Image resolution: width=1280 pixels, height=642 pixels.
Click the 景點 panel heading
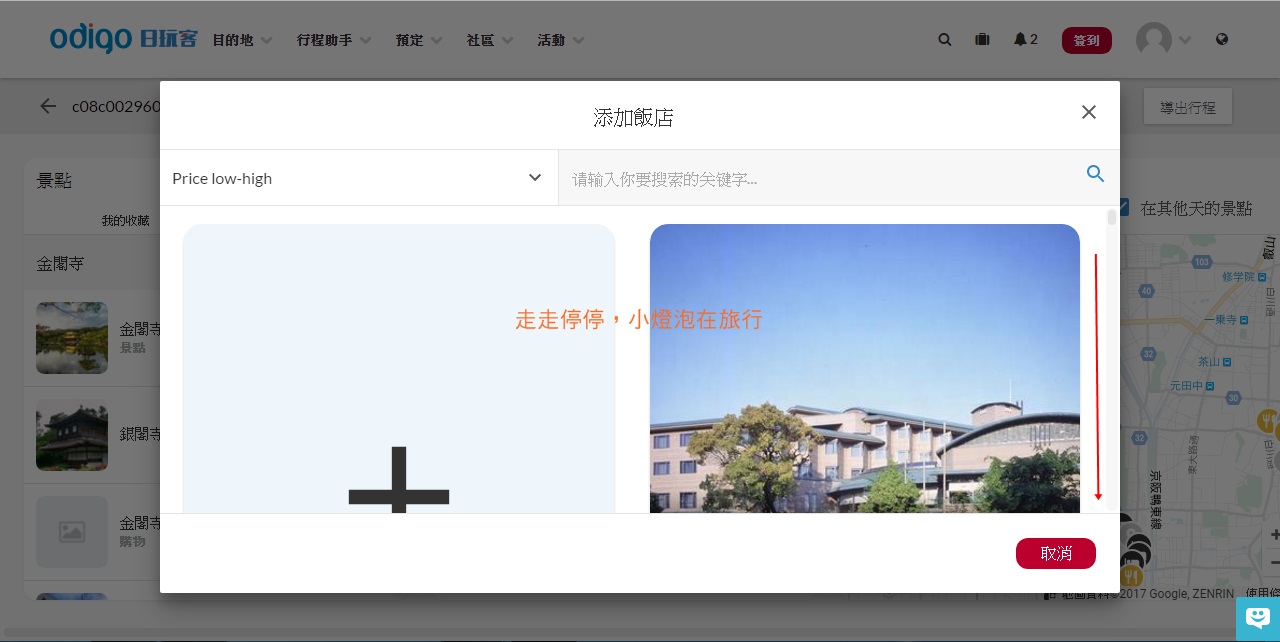[x=55, y=181]
